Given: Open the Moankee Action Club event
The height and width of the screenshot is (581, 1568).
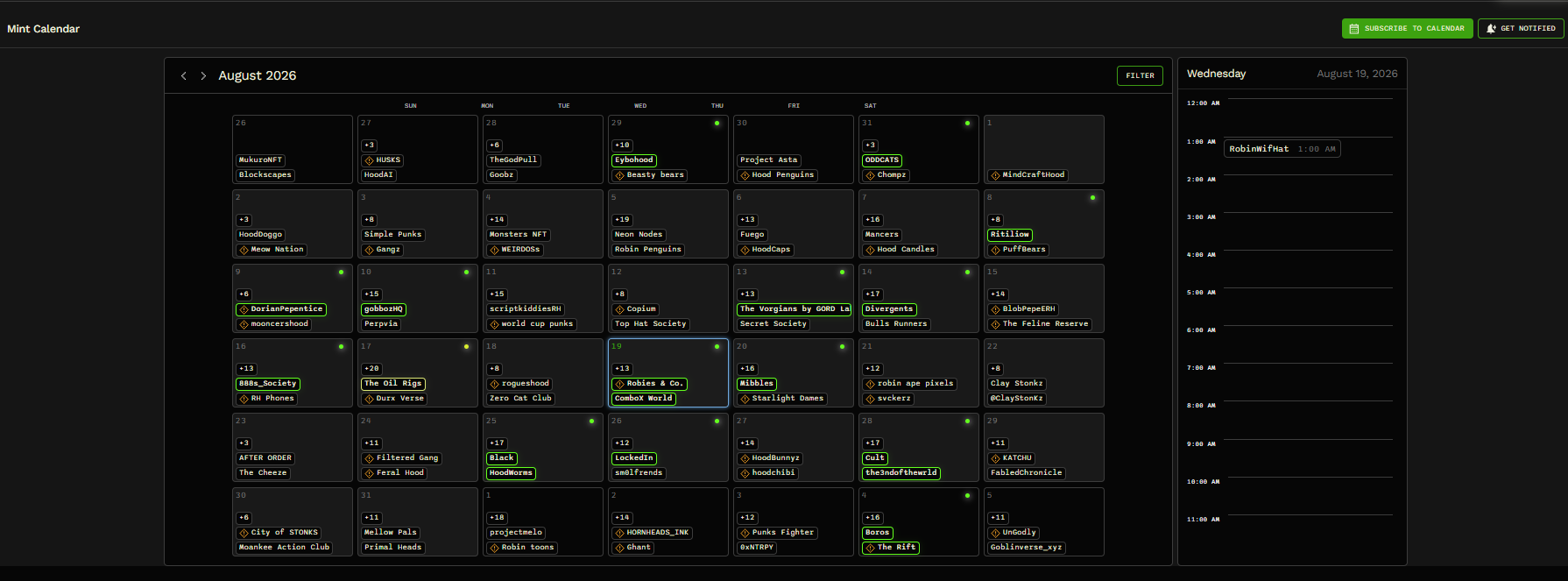Looking at the screenshot, I should 285,548.
